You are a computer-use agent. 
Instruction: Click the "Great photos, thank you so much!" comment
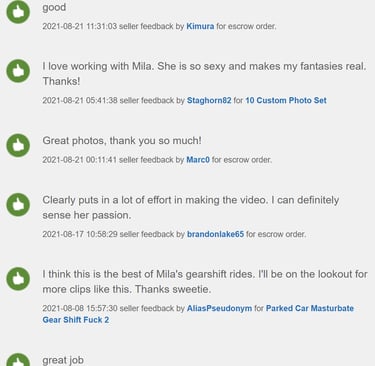(x=122, y=141)
